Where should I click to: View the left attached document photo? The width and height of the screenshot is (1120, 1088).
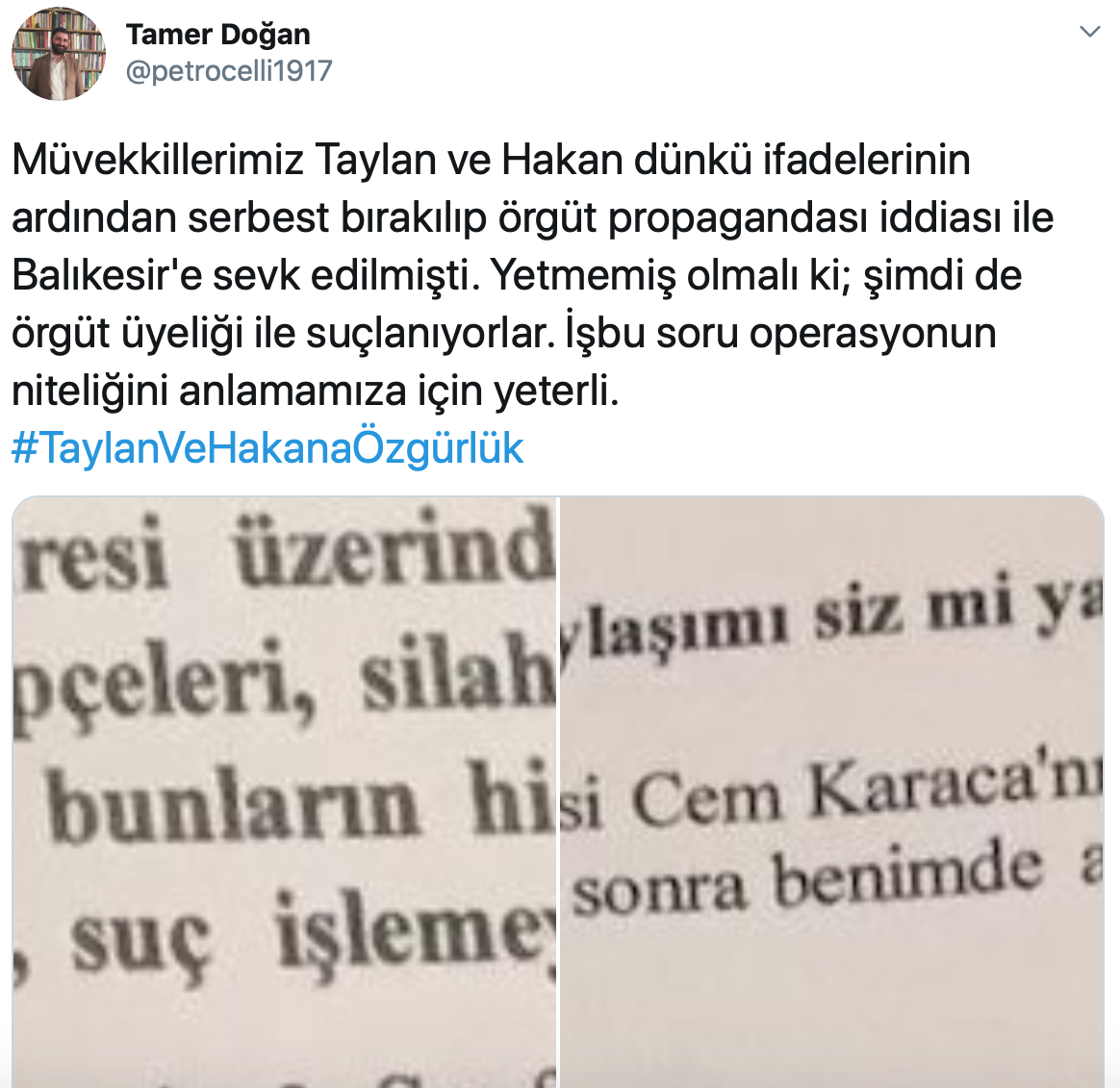click(x=284, y=792)
